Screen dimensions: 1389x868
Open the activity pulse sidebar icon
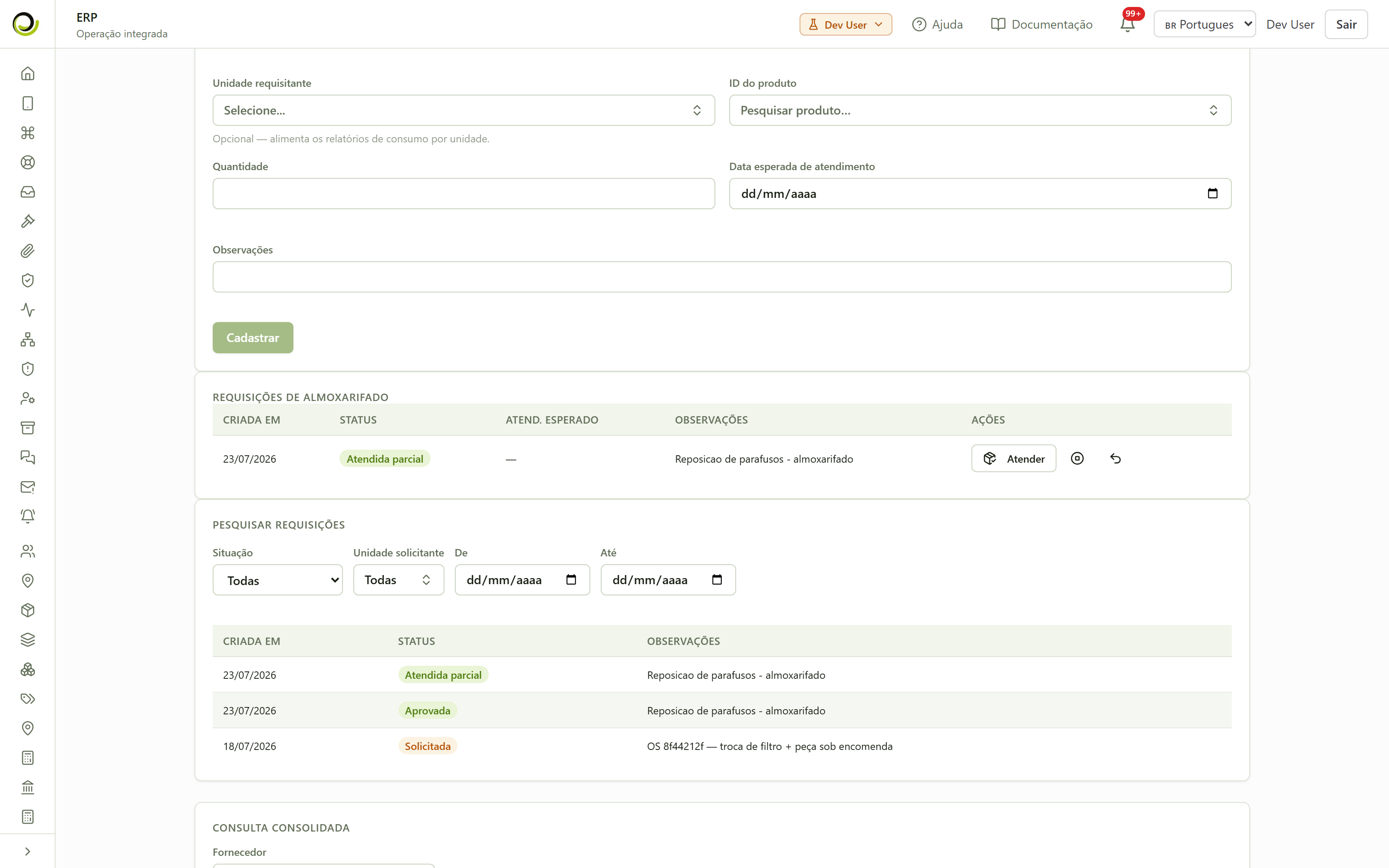coord(27,310)
